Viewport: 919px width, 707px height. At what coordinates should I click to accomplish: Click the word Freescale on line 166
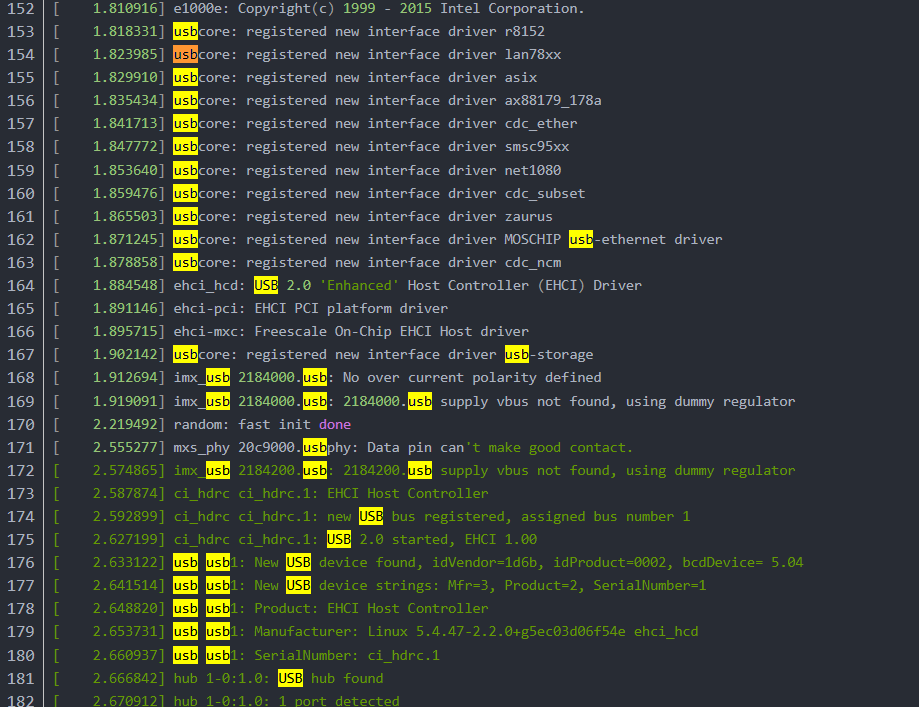290,332
